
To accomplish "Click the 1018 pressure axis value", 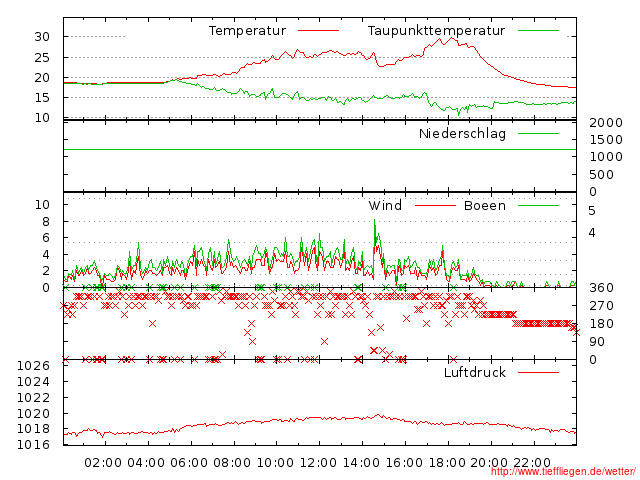I will click(x=33, y=429).
